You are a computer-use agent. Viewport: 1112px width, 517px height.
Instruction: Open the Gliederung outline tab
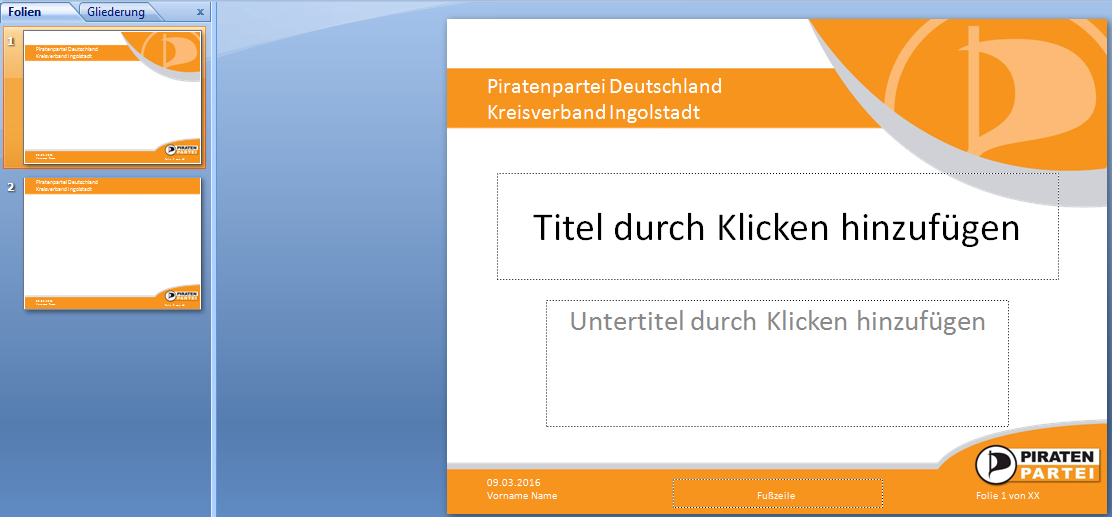116,12
